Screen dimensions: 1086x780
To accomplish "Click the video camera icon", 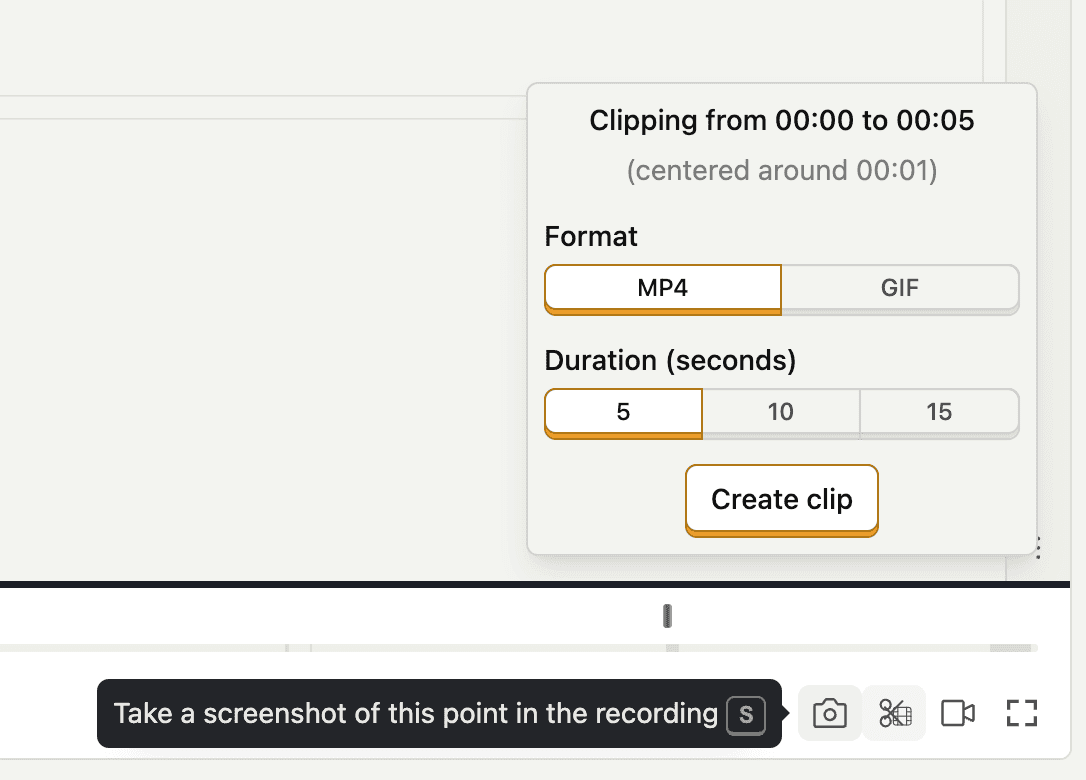I will pos(958,713).
